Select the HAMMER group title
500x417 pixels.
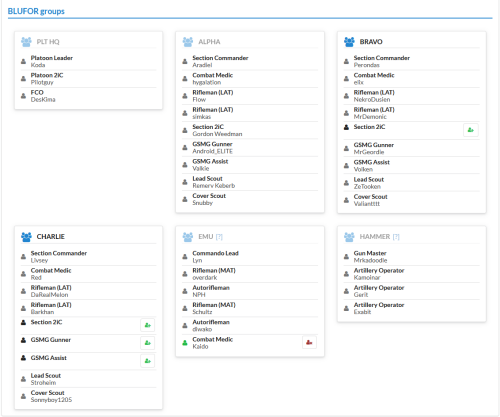pyautogui.click(x=375, y=236)
